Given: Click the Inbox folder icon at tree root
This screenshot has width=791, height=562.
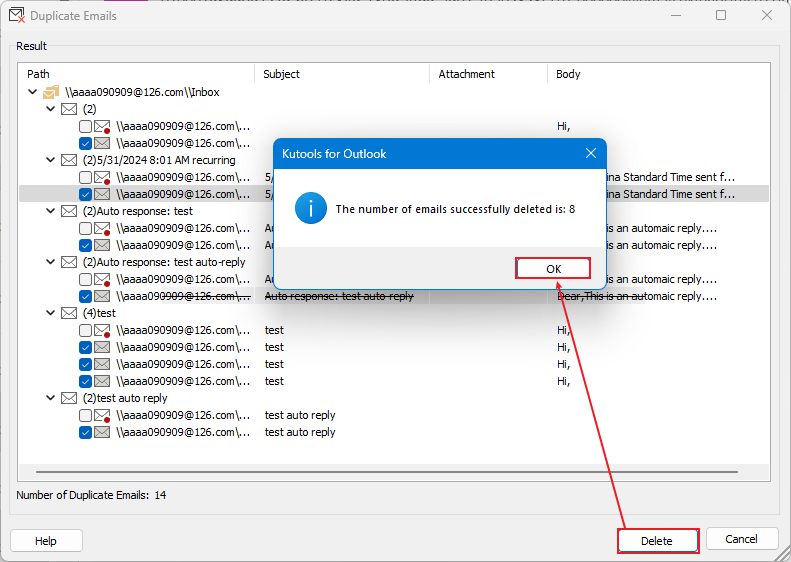Looking at the screenshot, I should tap(51, 92).
